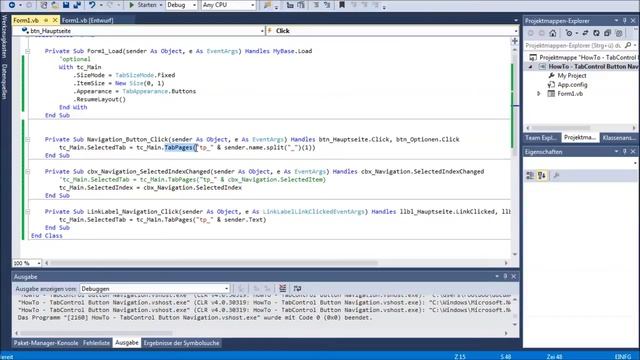
Task: Click collapse all icon in Projektmappen-Explorer
Action: (x=607, y=33)
